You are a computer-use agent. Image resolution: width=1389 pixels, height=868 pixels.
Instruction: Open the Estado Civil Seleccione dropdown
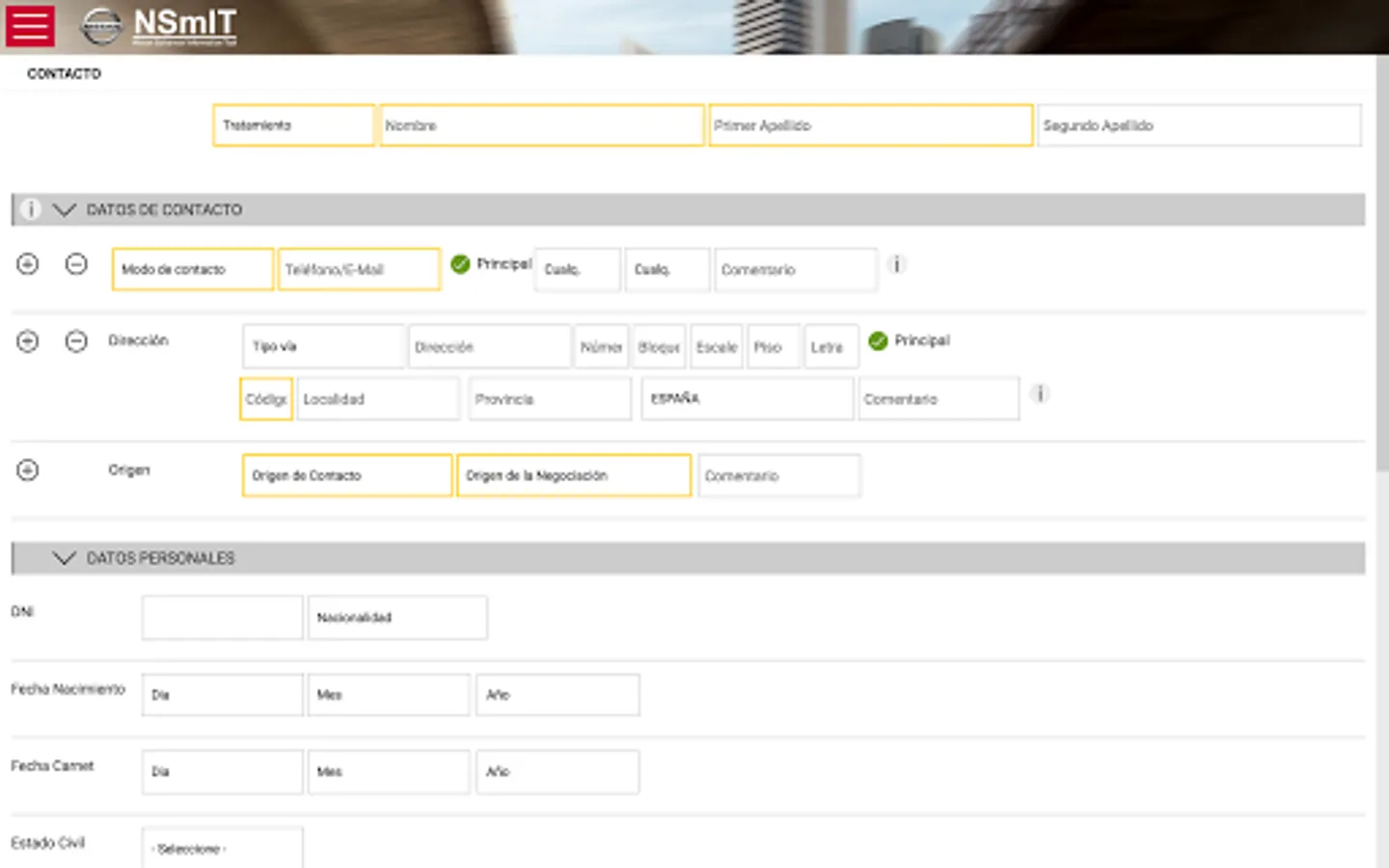click(223, 848)
